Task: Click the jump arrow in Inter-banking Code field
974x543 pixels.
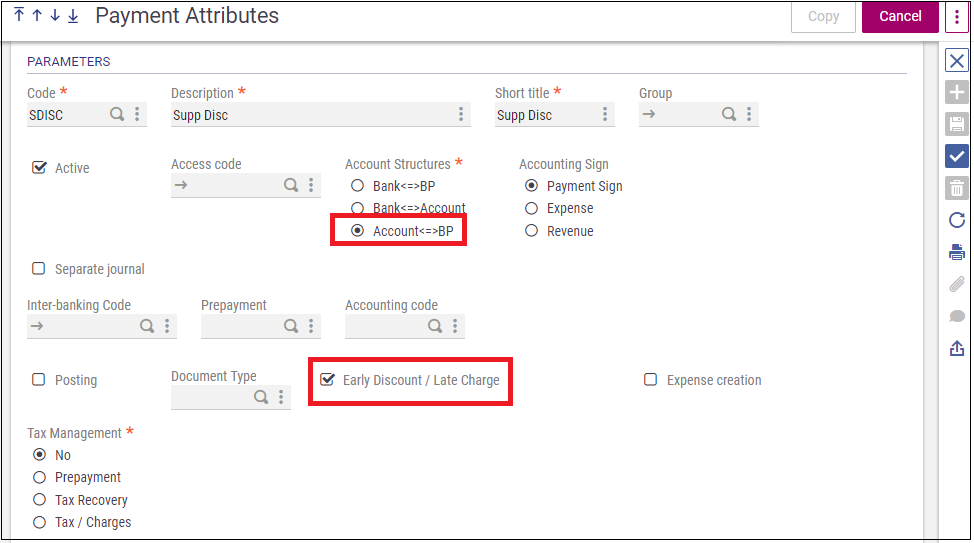Action: (37, 326)
